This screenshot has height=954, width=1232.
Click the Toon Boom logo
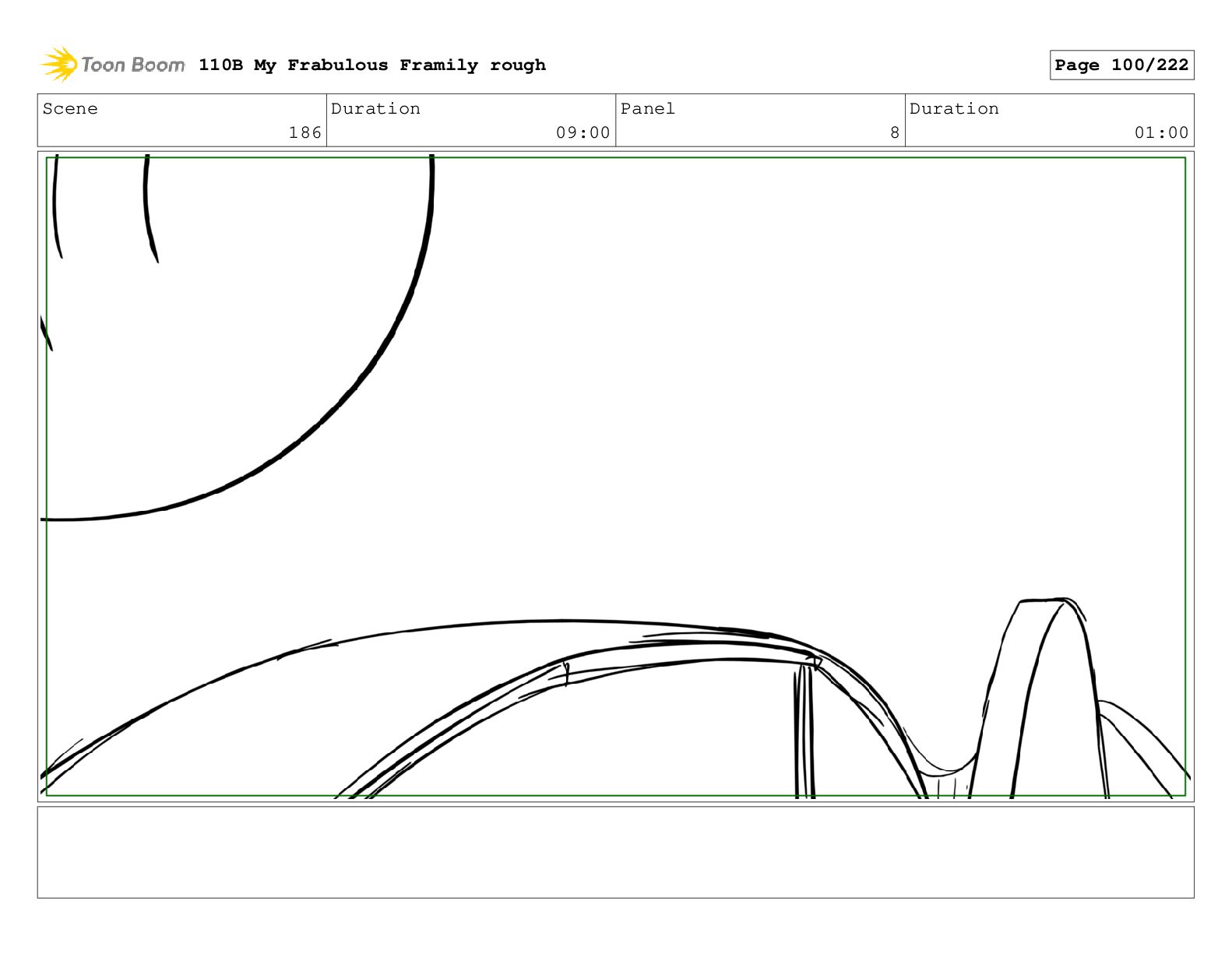point(113,65)
